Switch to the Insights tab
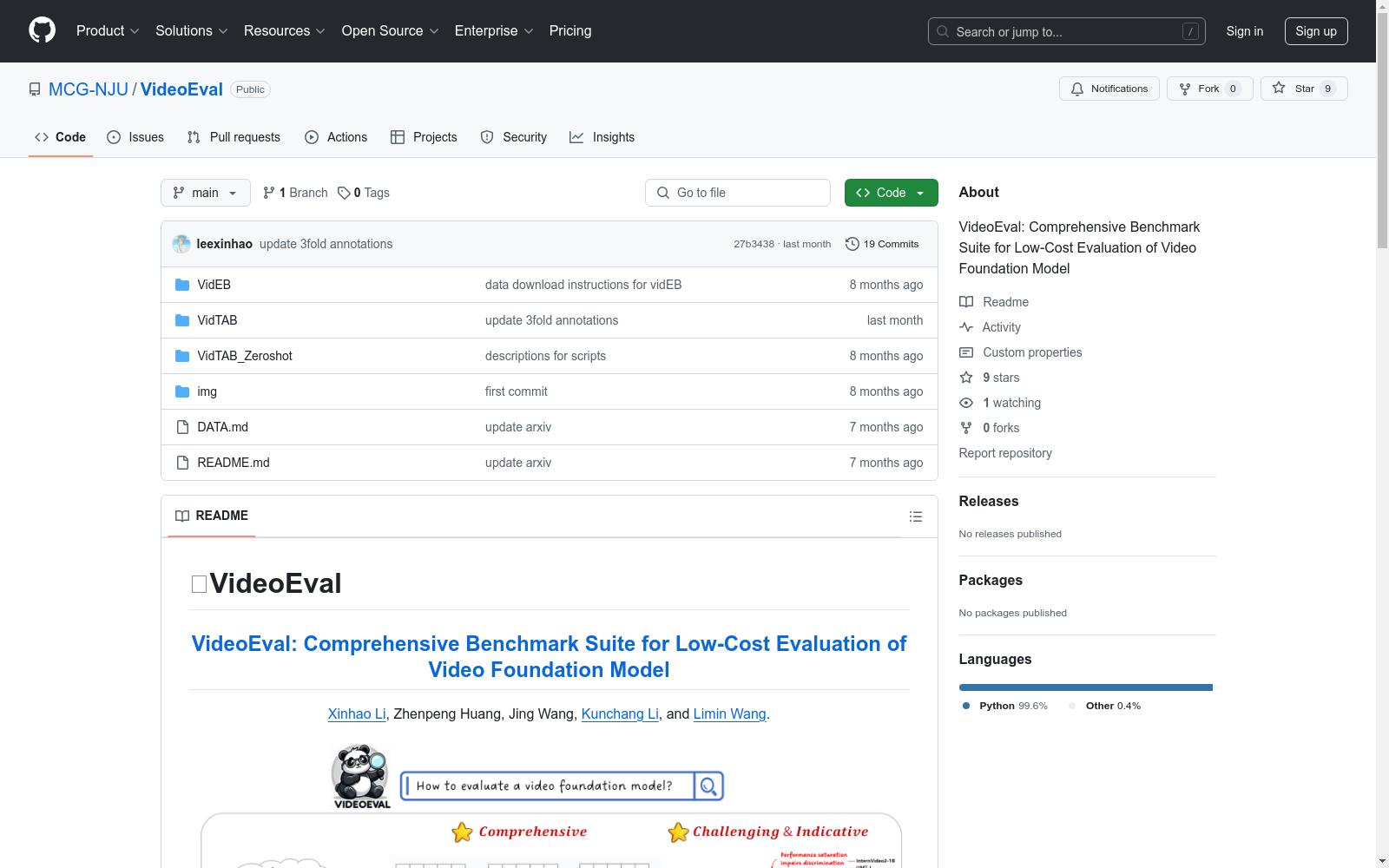 point(602,137)
